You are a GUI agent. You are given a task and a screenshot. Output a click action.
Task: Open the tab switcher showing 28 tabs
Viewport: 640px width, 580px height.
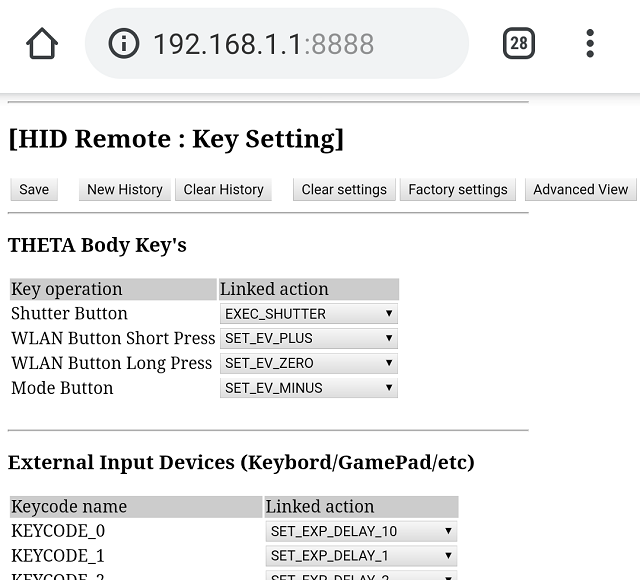518,44
